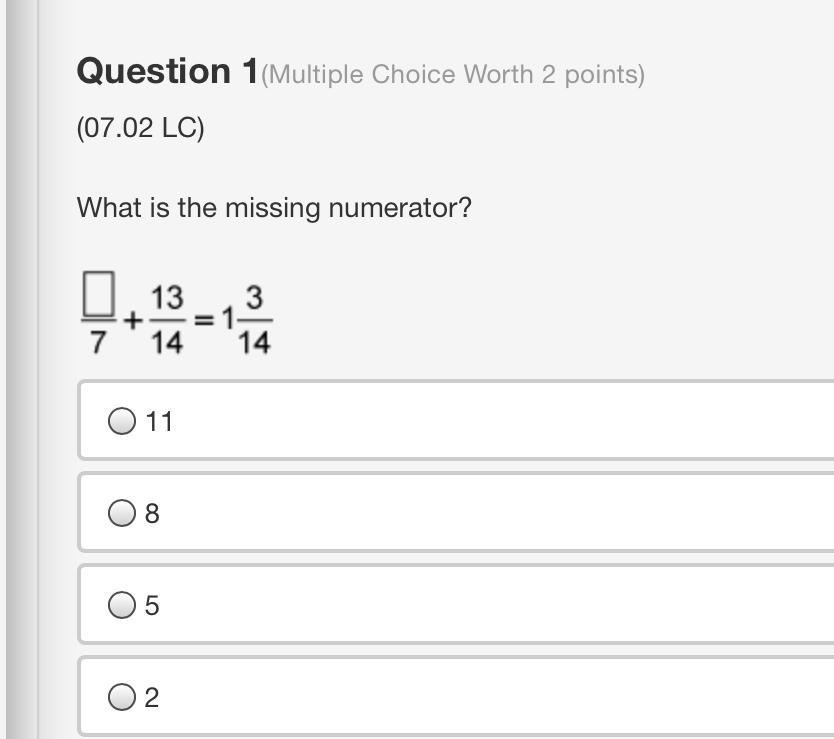Click empty space inside the answer 11 box
This screenshot has height=739, width=834.
pos(479,421)
